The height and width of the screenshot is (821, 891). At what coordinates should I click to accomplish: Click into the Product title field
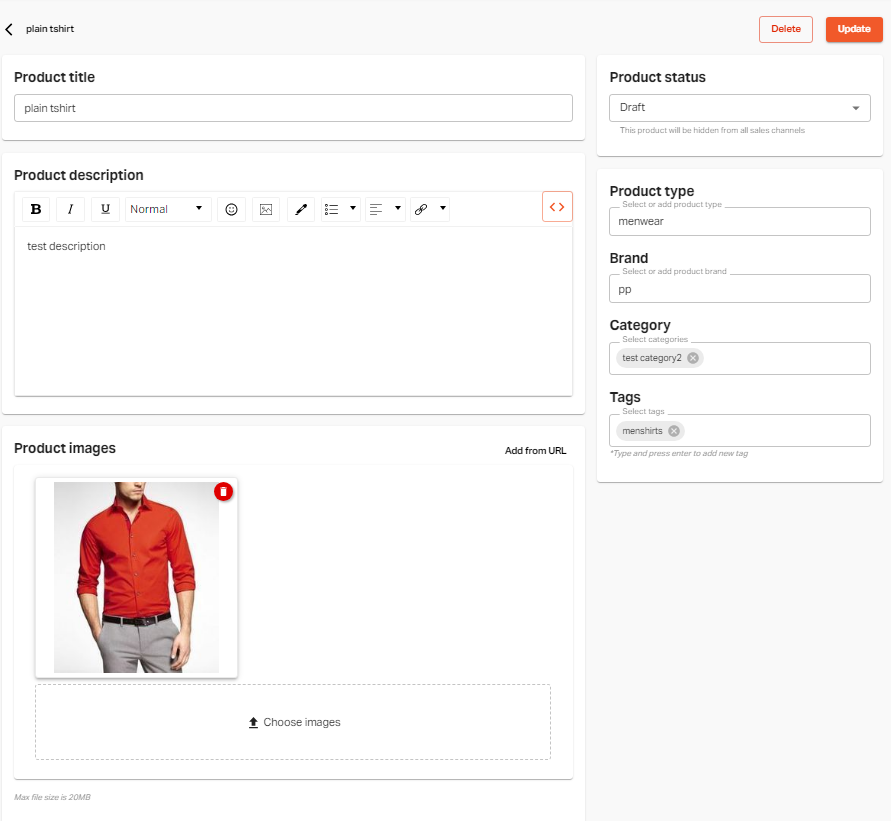pos(293,108)
